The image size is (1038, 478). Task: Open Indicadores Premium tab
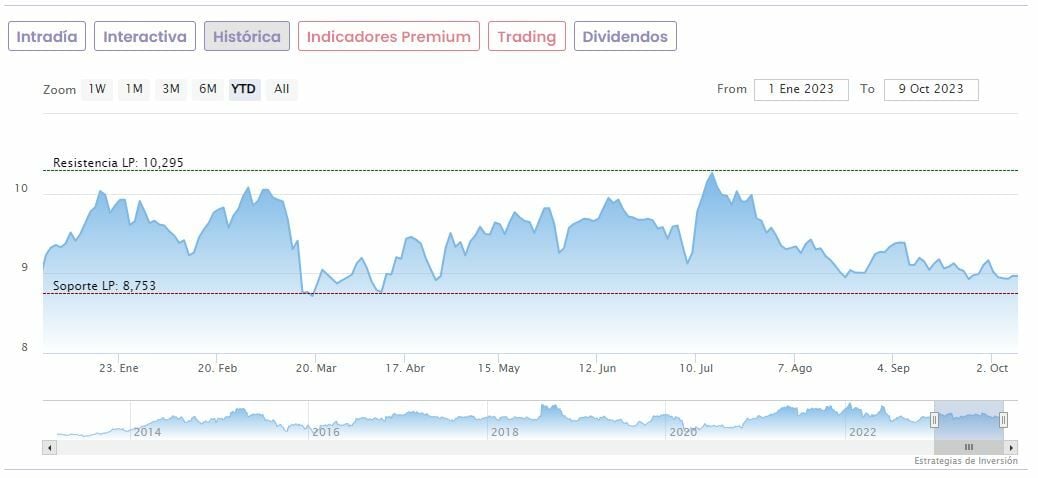point(388,37)
